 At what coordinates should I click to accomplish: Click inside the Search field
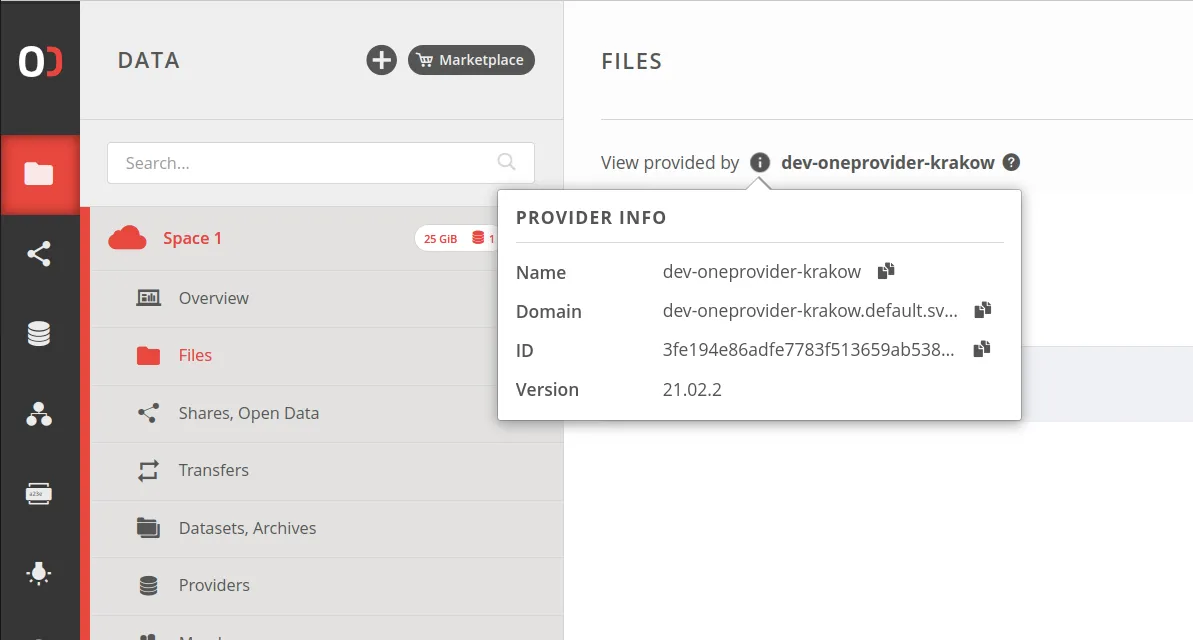(300, 162)
